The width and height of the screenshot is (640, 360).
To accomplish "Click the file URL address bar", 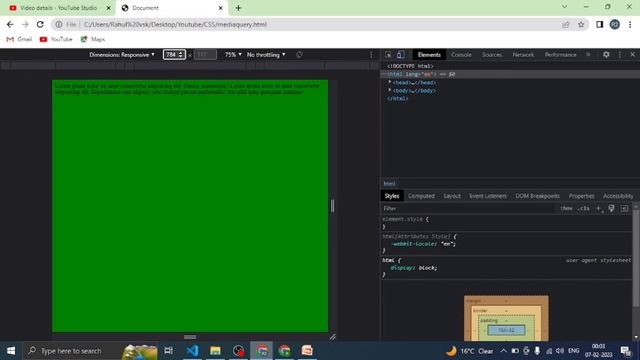I will [320, 24].
